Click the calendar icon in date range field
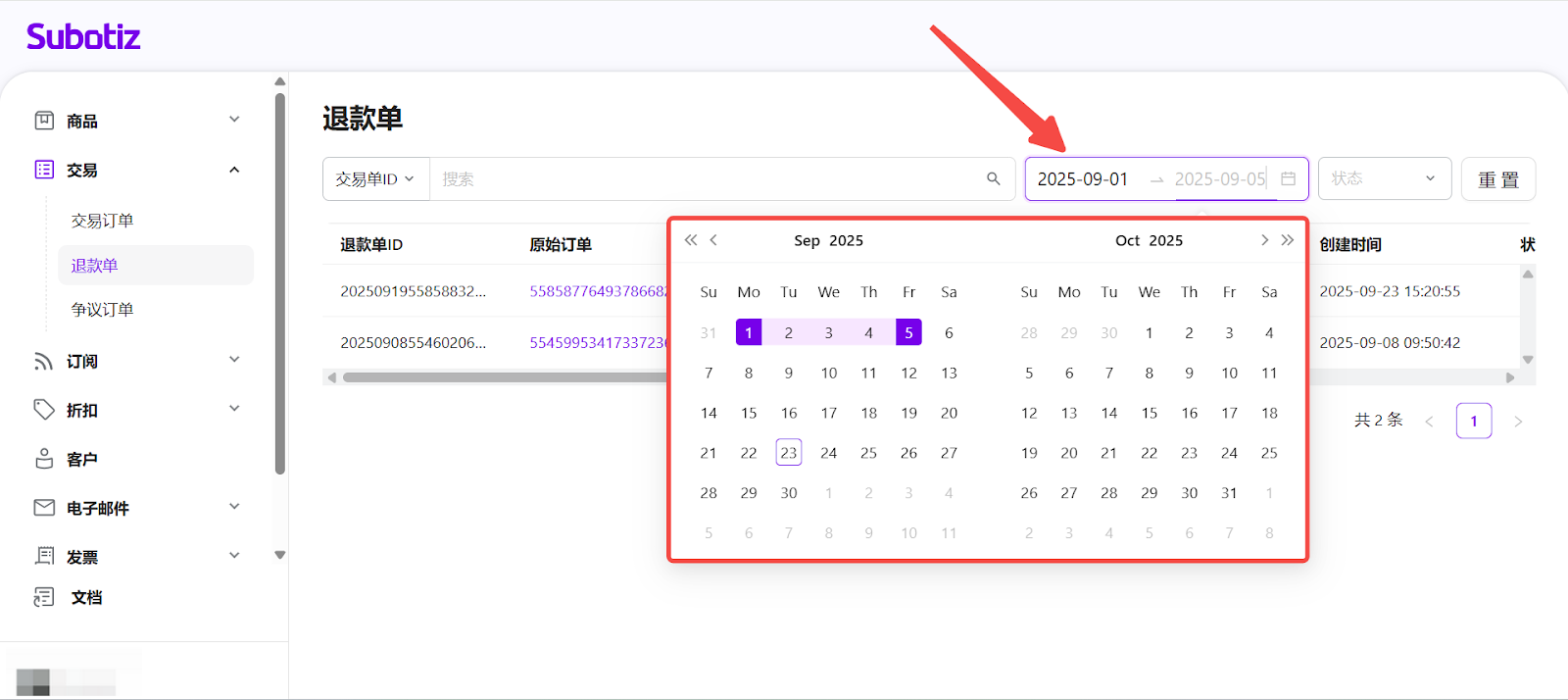Image resolution: width=1568 pixels, height=700 pixels. (x=1288, y=178)
